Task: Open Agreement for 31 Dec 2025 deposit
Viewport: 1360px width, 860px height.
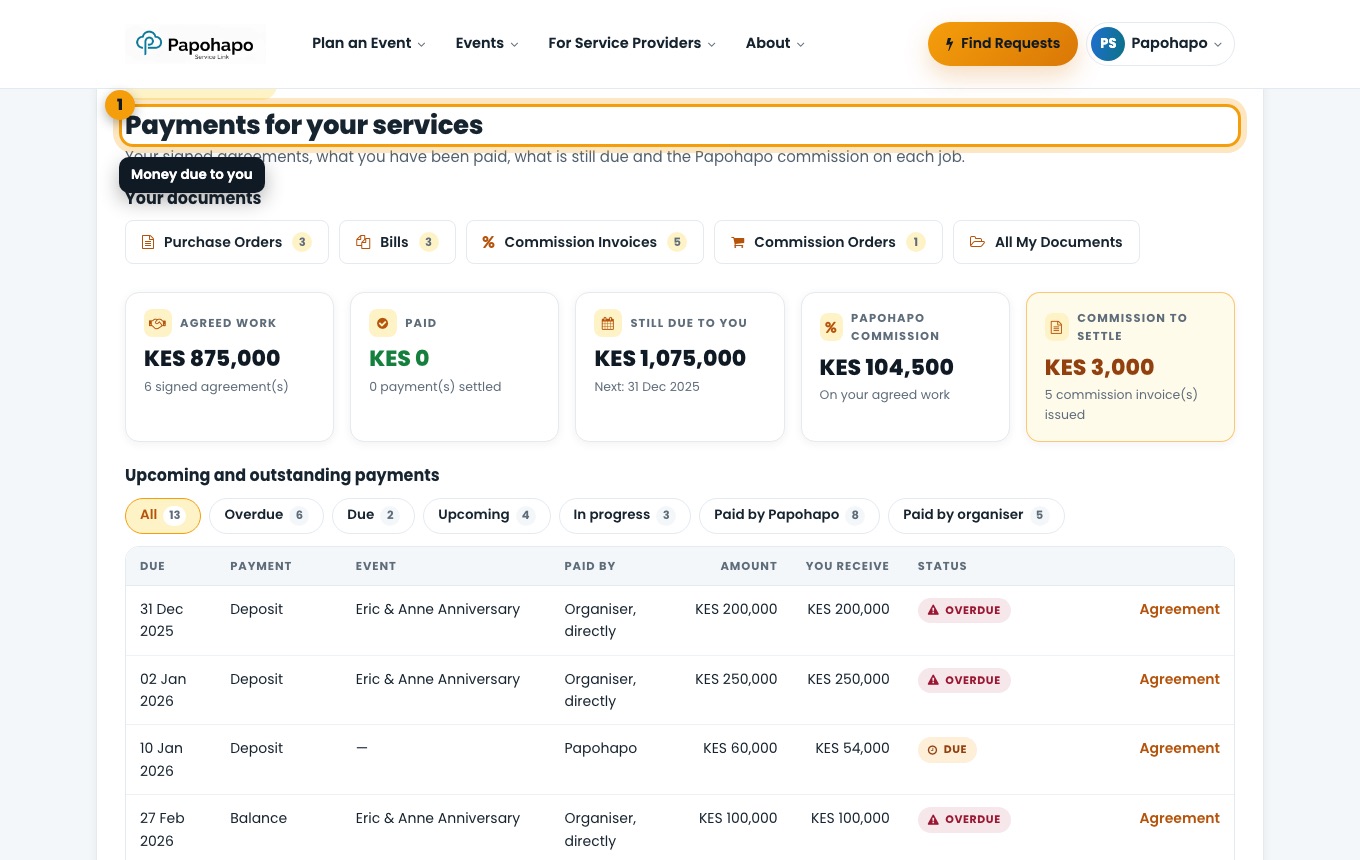Action: point(1180,609)
